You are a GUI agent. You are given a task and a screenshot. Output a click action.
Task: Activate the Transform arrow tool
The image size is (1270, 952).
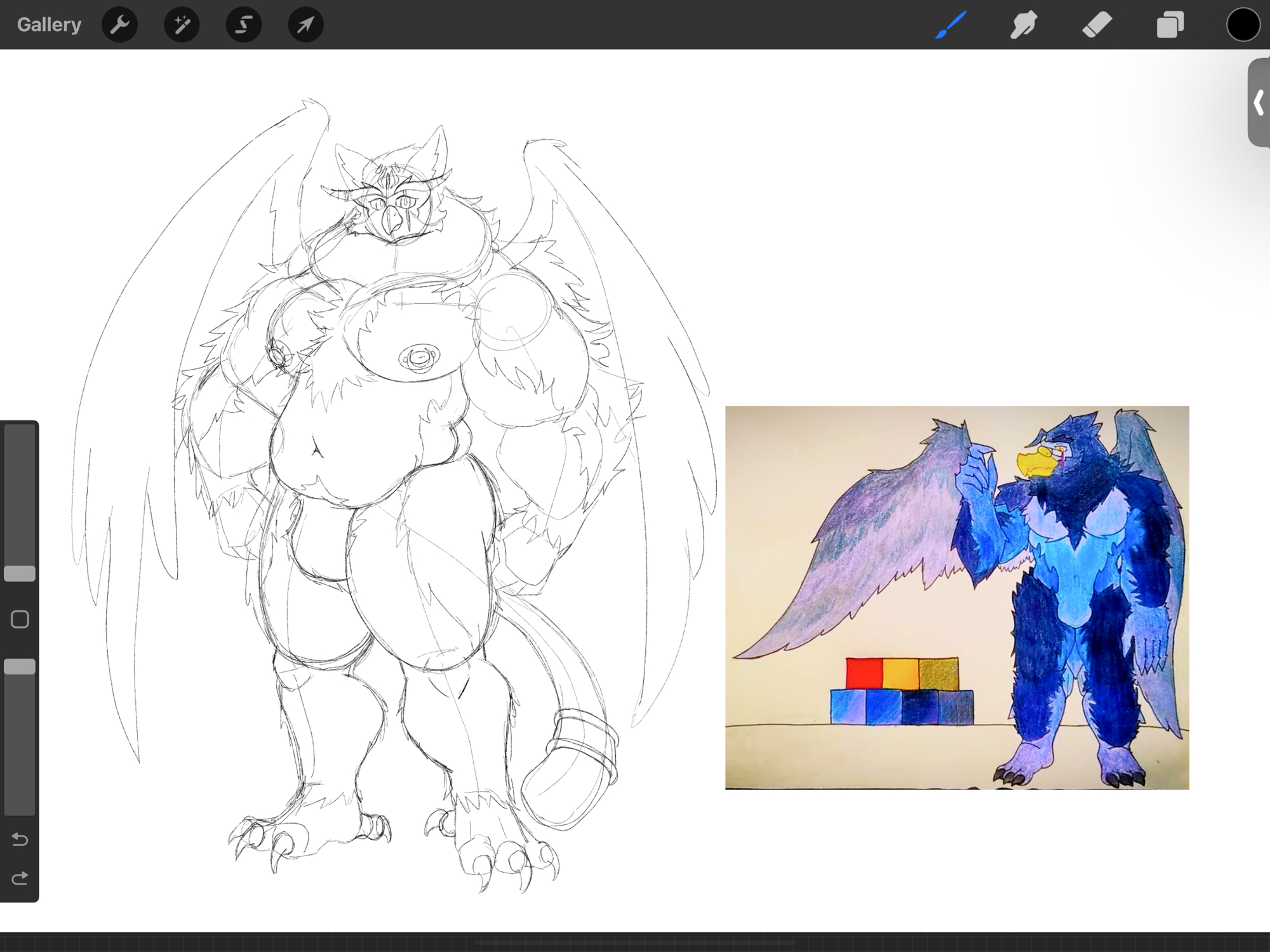[305, 25]
